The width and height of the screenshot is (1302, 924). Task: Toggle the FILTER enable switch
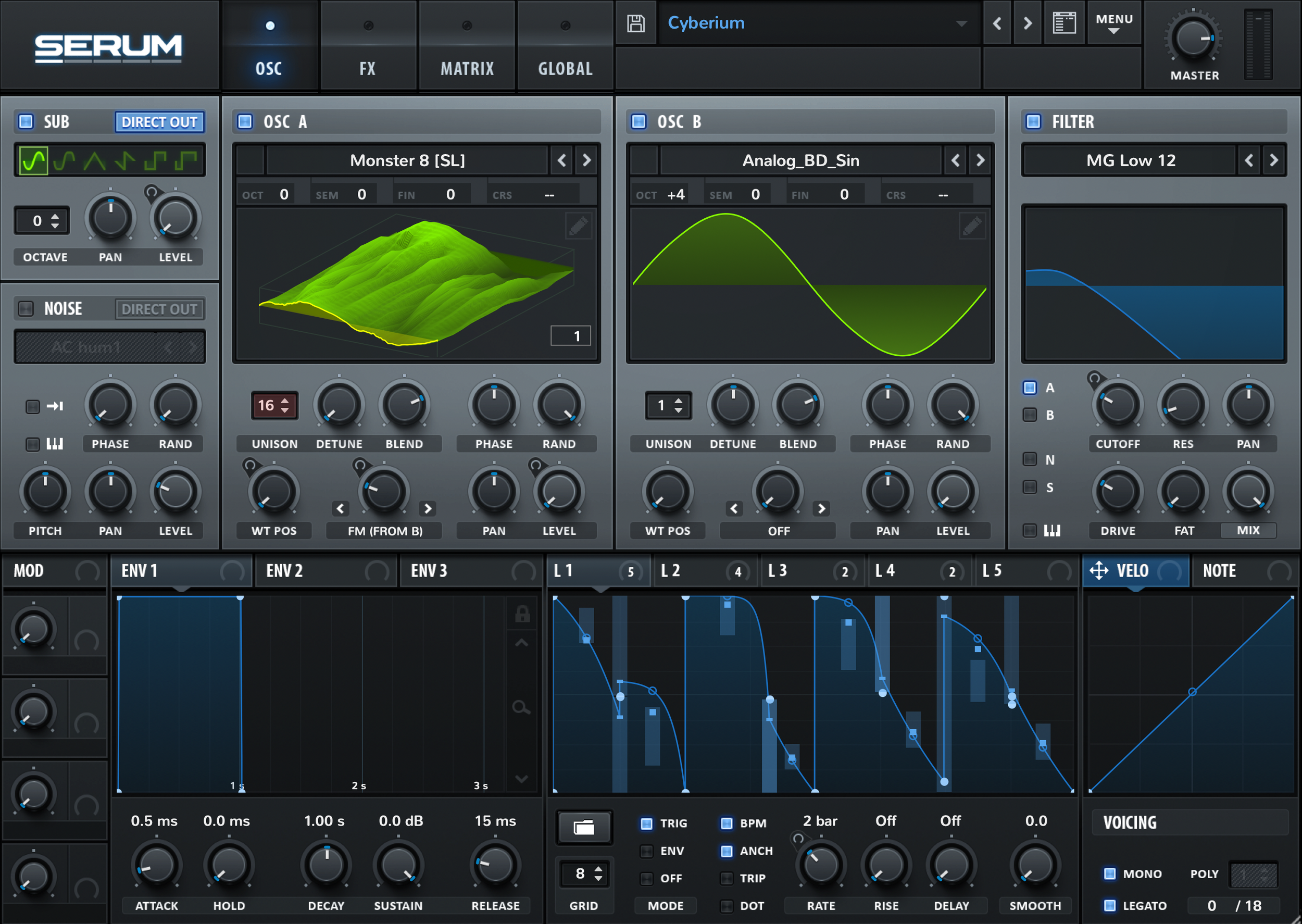pyautogui.click(x=1033, y=121)
